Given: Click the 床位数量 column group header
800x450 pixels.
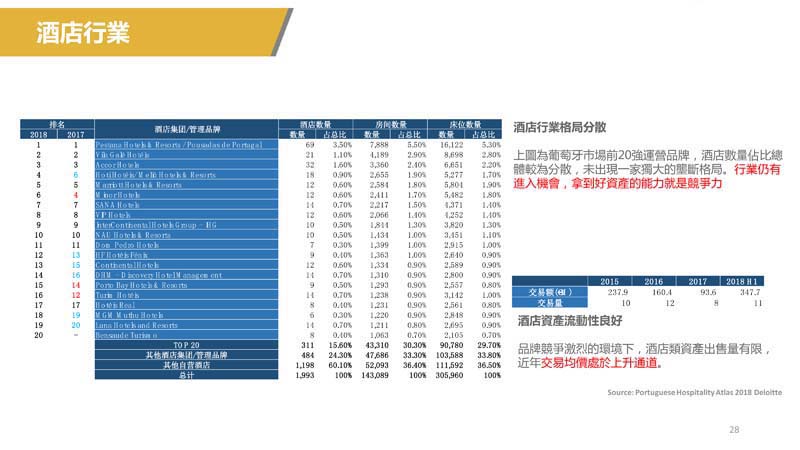Looking at the screenshot, I should click(x=465, y=124).
